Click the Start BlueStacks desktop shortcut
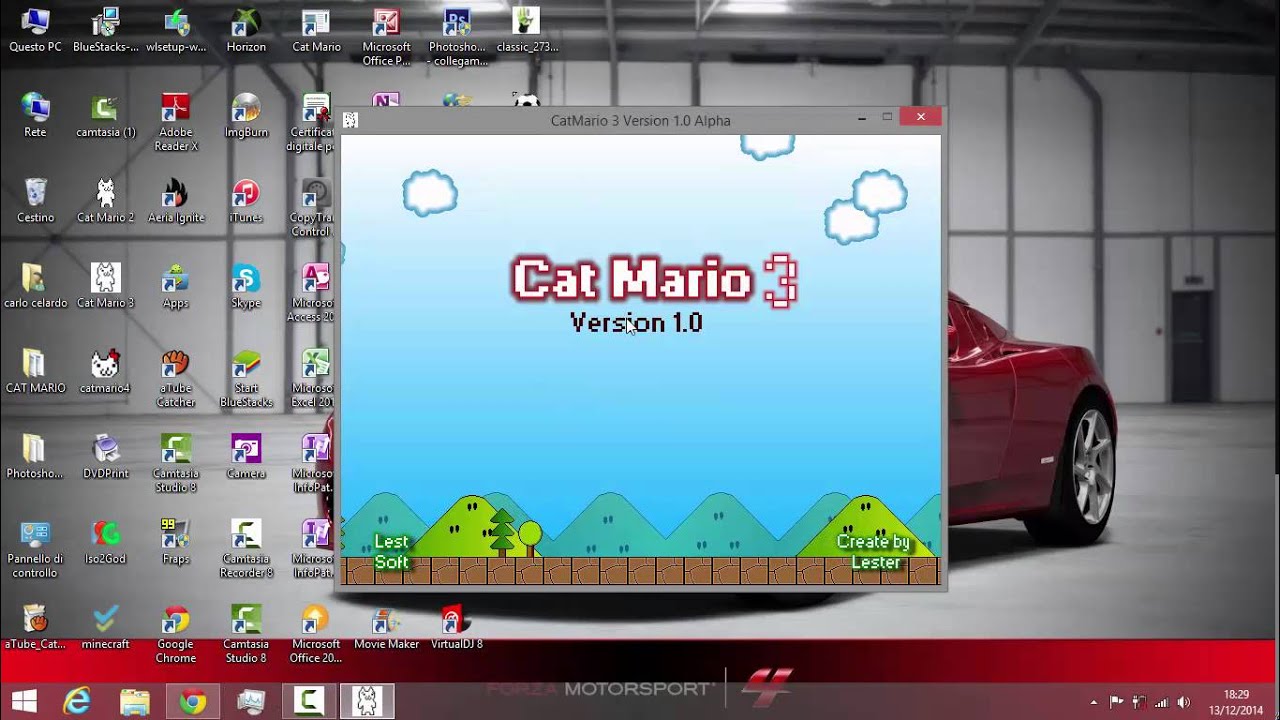The image size is (1280, 720). point(246,378)
